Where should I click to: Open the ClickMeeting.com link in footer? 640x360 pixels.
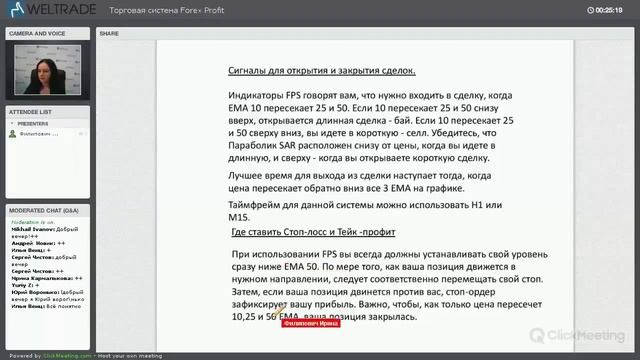[67, 356]
